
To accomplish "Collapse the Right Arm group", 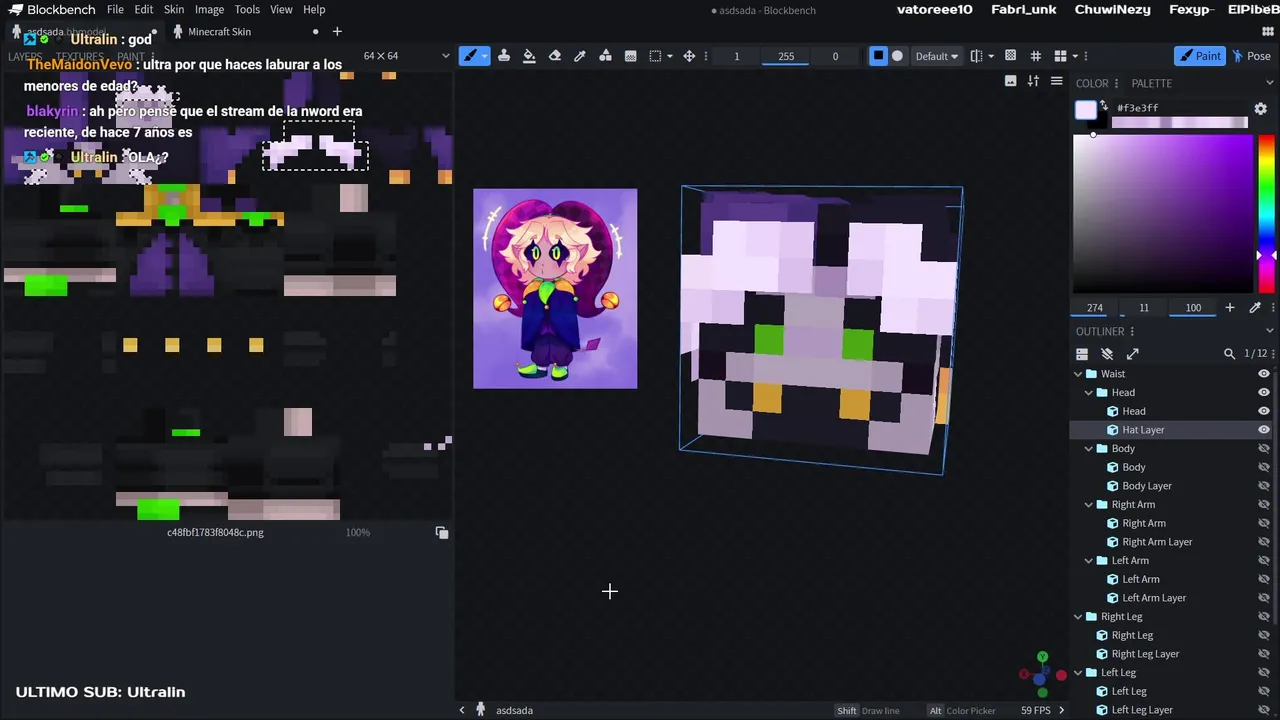I will [x=1089, y=505].
